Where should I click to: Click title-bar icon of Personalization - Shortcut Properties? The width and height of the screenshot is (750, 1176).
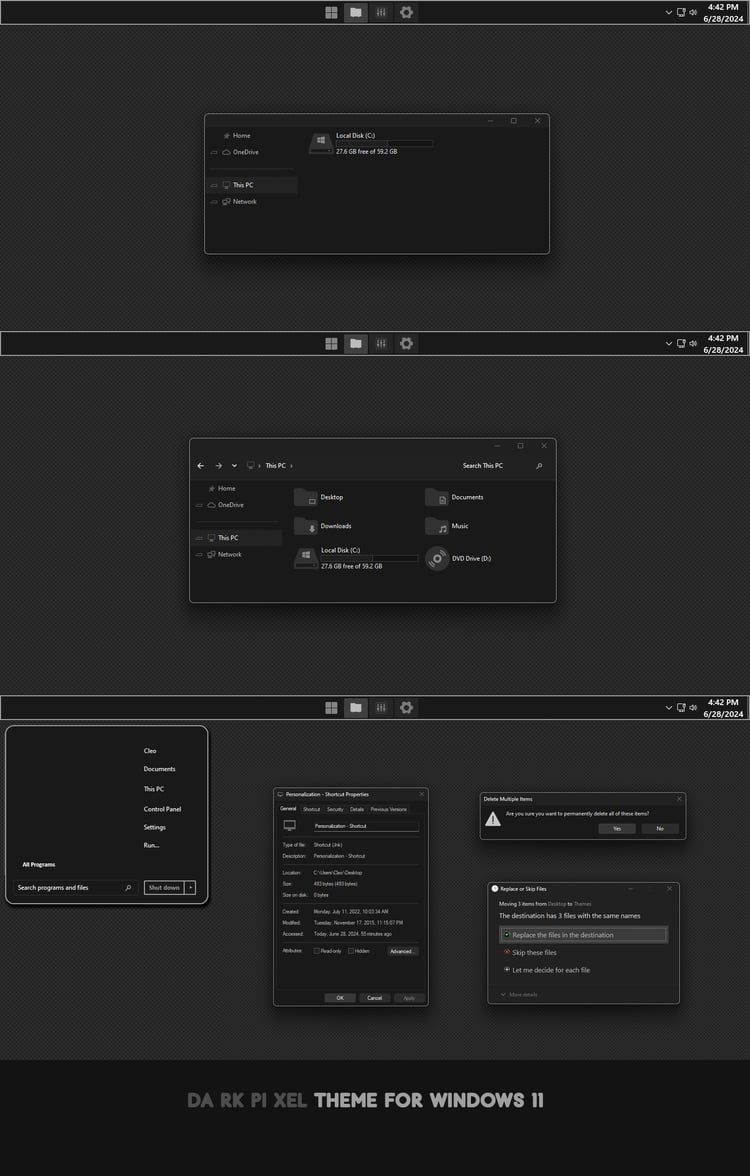(x=280, y=794)
